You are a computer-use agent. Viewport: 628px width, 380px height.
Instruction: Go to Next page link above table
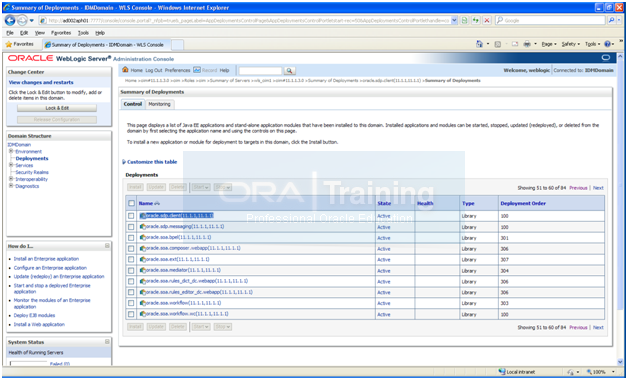click(x=598, y=188)
